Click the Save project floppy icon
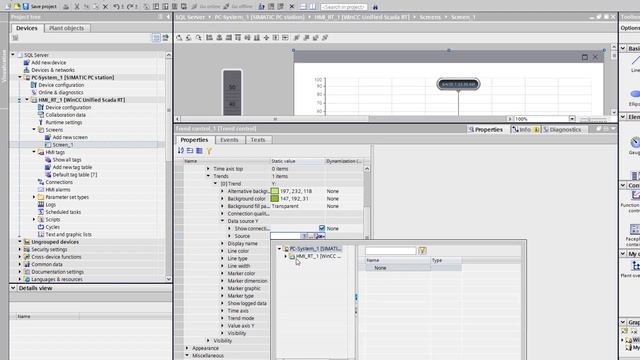 (x=26, y=7)
